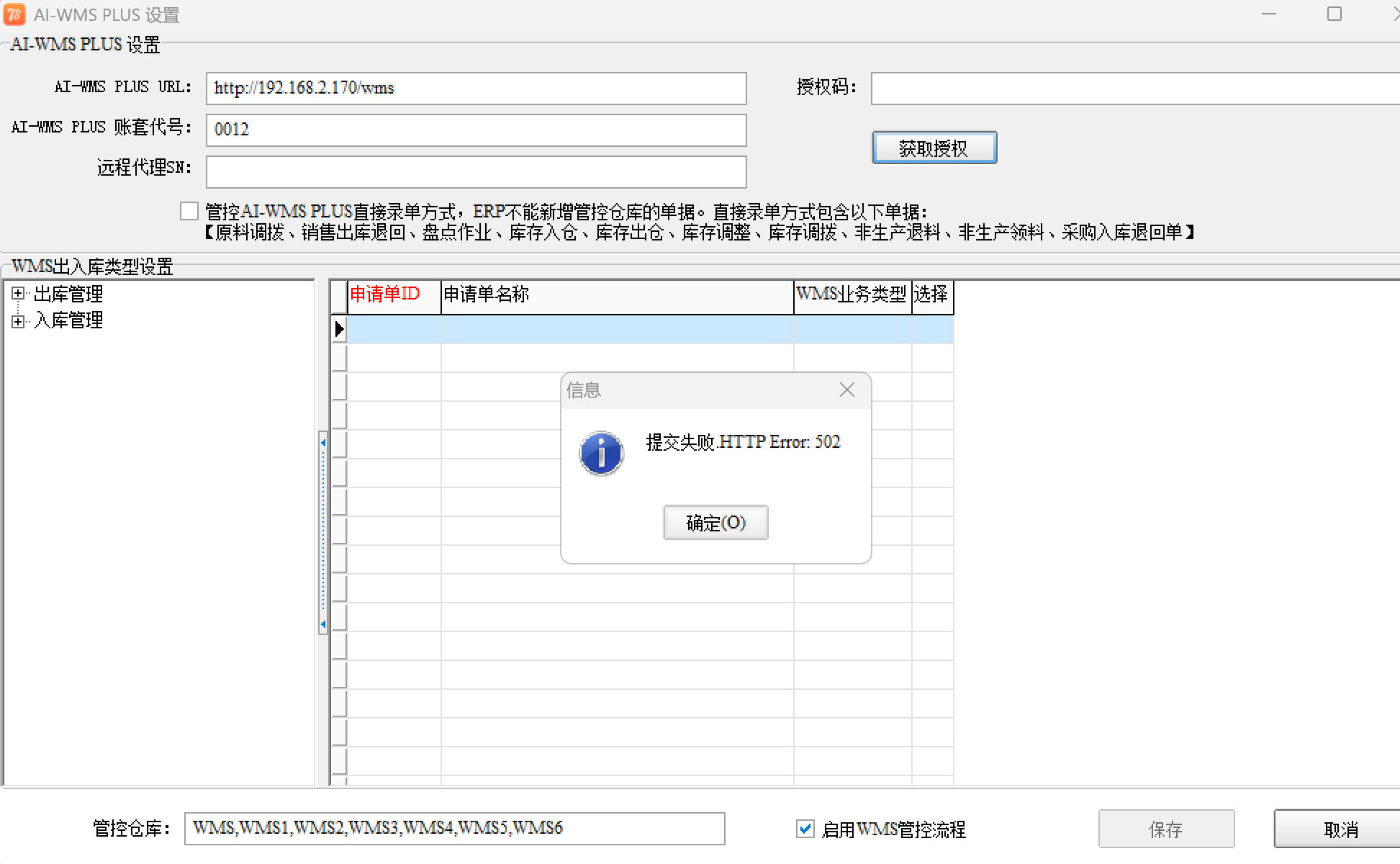Focus the 管控仓库 field listing WMS warehouses

pos(454,829)
